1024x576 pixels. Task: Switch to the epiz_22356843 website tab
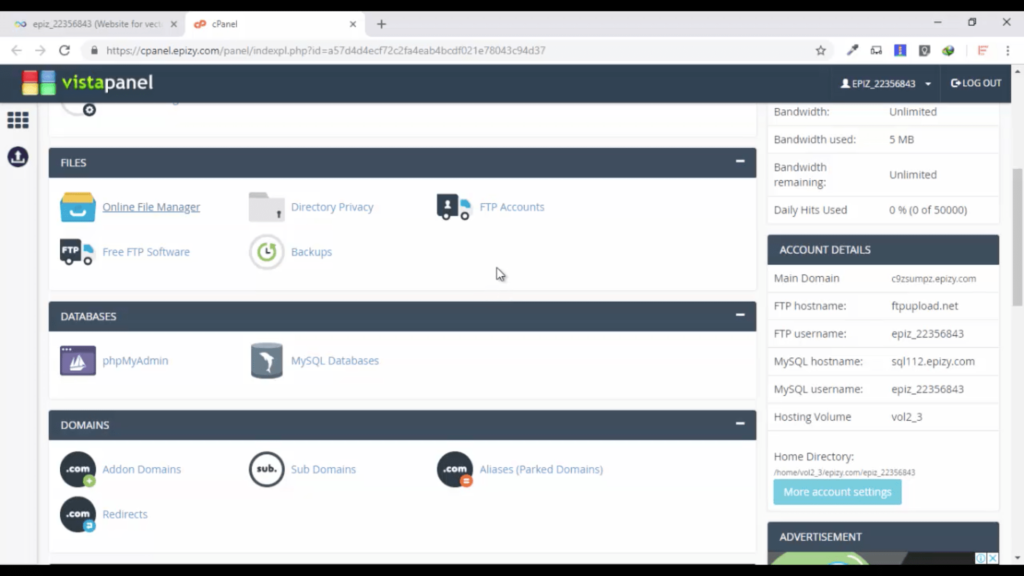coord(95,24)
